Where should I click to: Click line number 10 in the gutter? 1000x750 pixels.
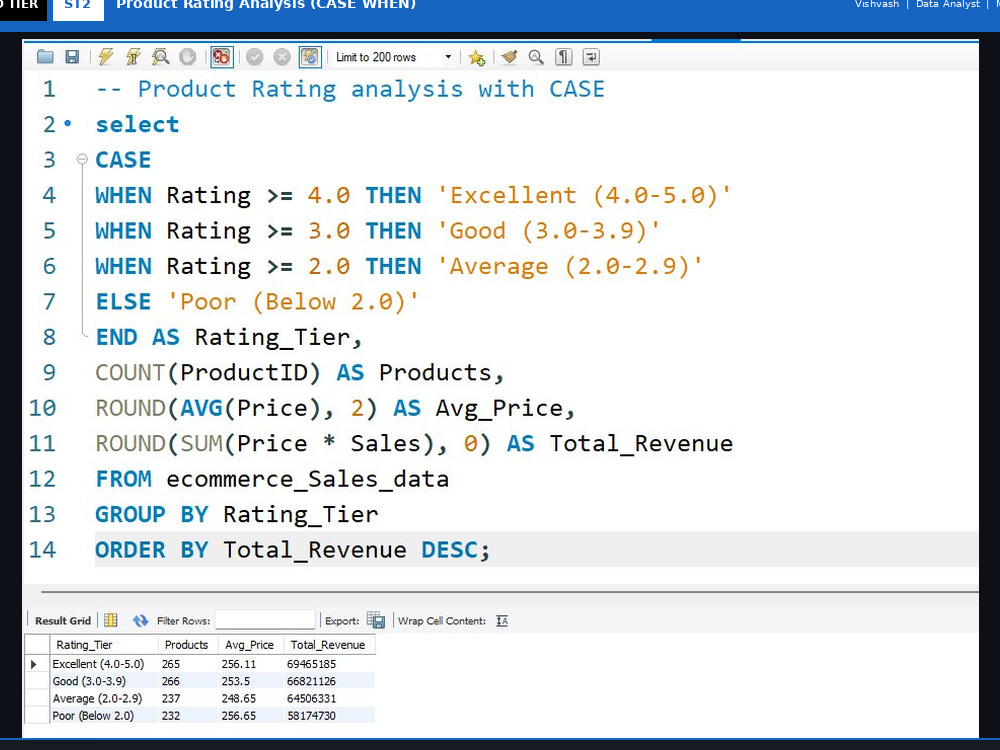[x=42, y=408]
